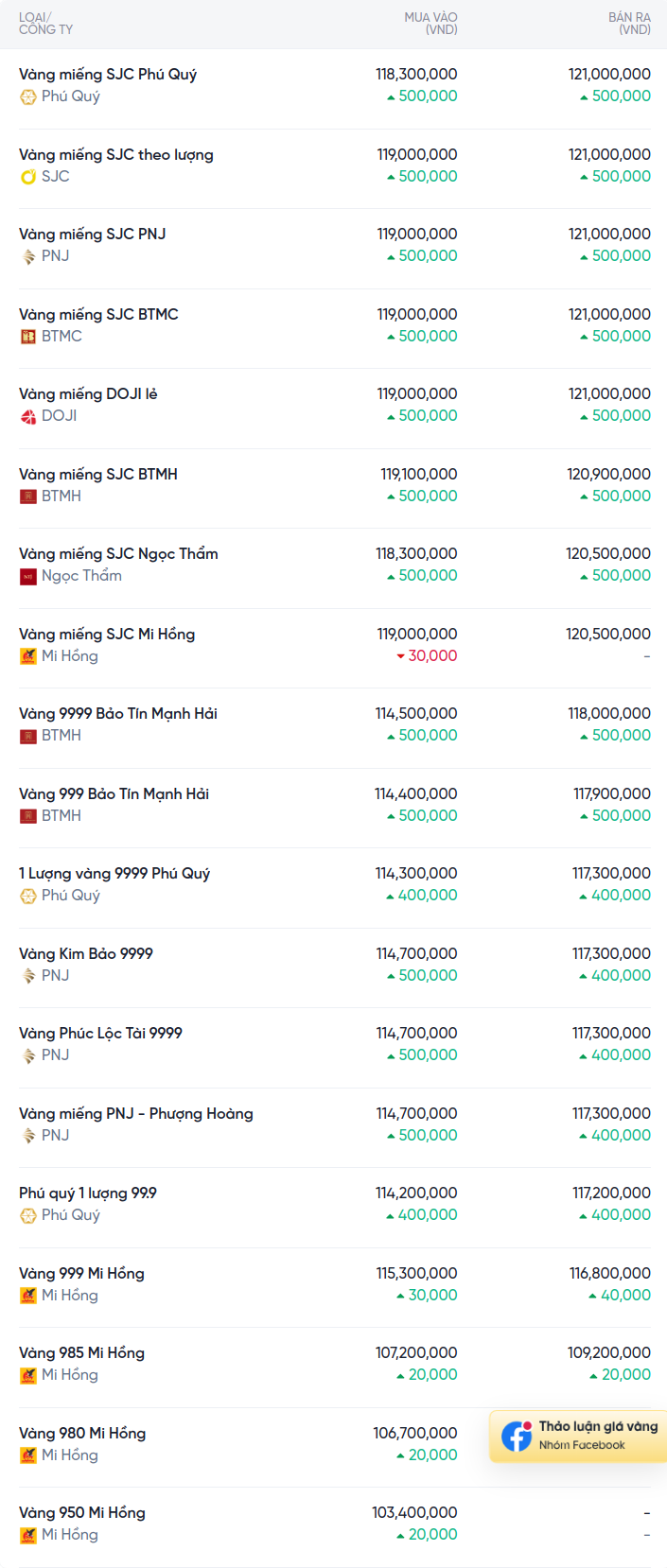Click the MUA VÀO (VND) column header
The width and height of the screenshot is (667, 1568).
click(430, 24)
